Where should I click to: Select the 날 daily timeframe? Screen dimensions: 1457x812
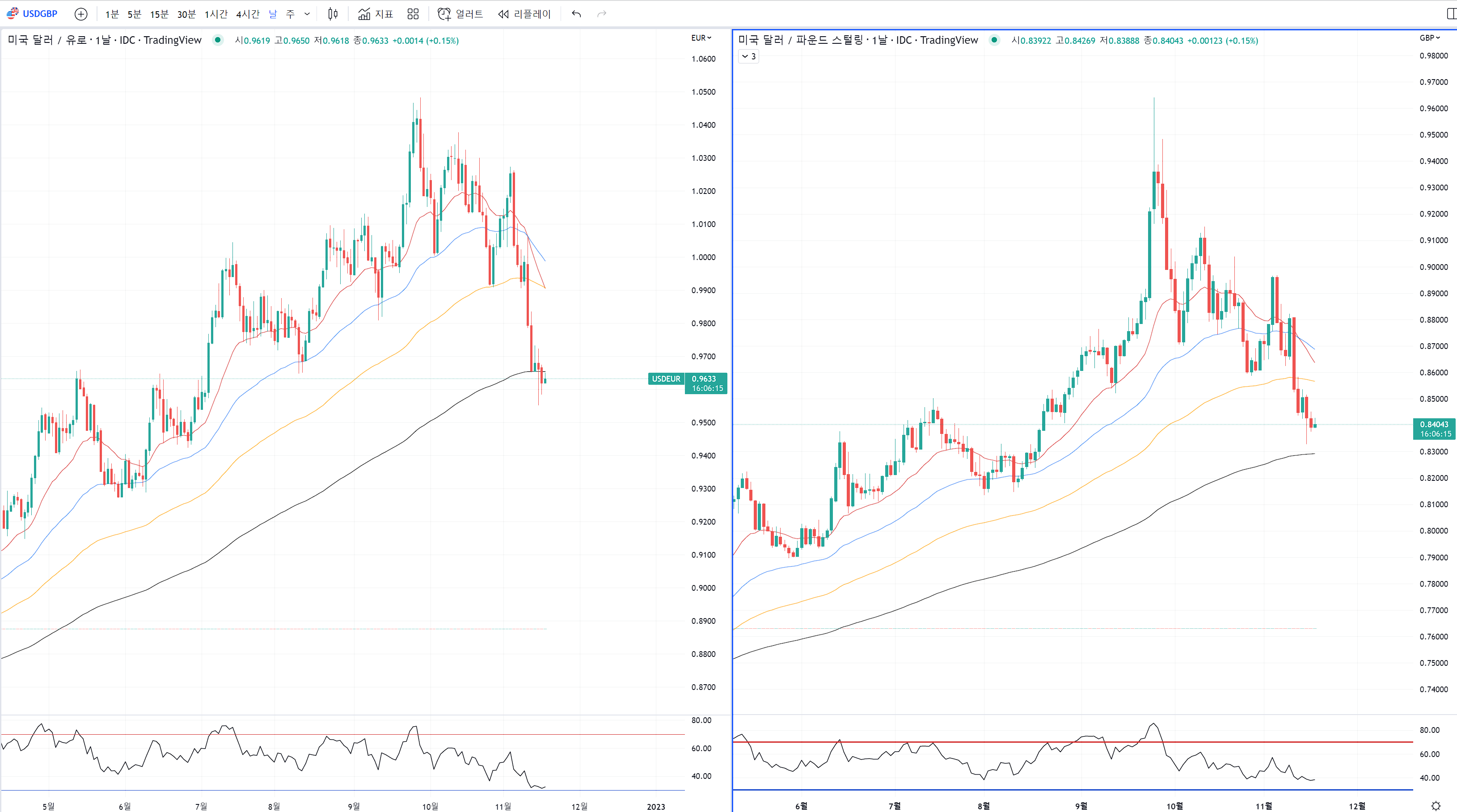(273, 14)
